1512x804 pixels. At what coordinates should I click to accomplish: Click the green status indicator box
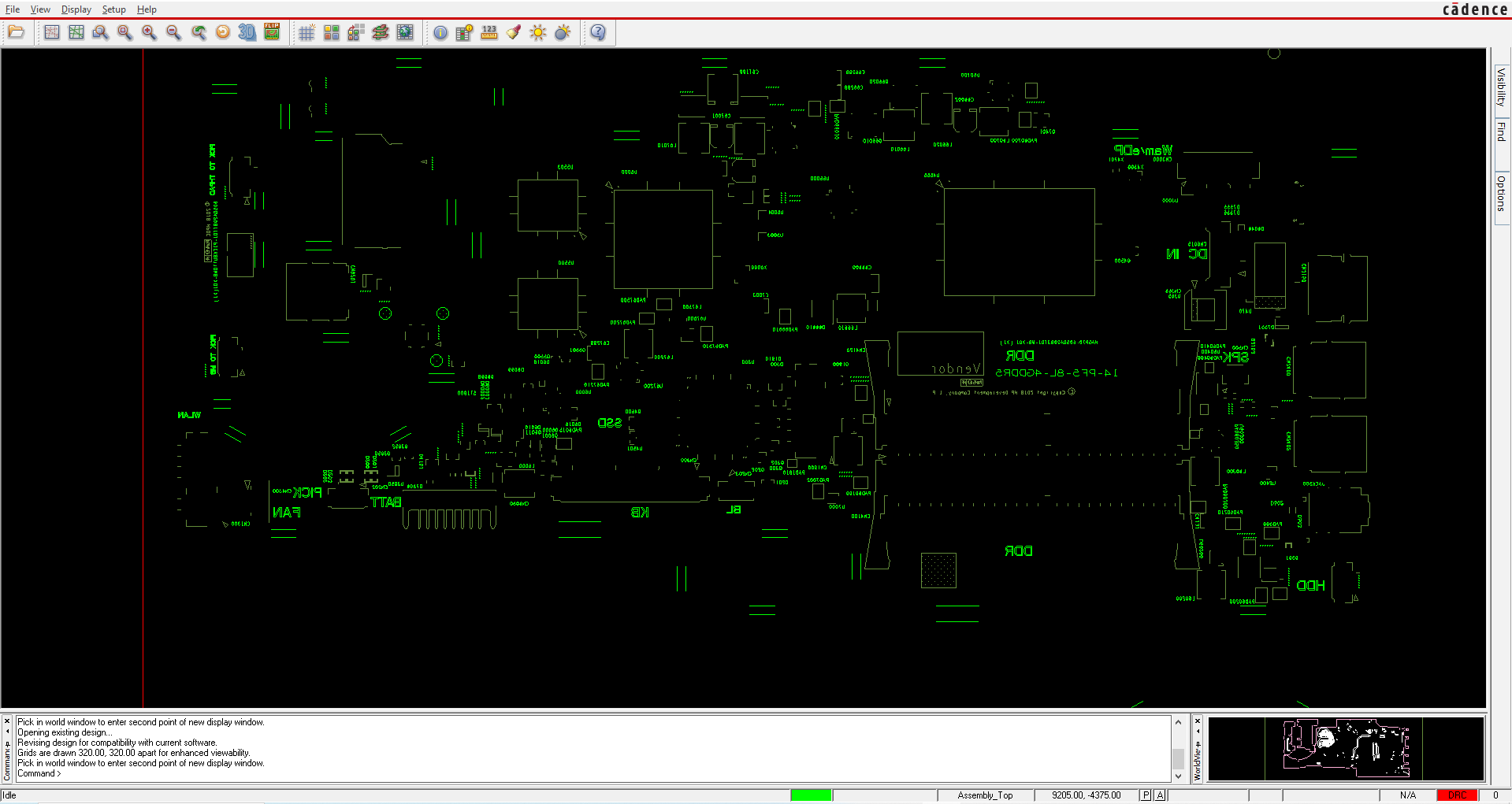coord(811,795)
